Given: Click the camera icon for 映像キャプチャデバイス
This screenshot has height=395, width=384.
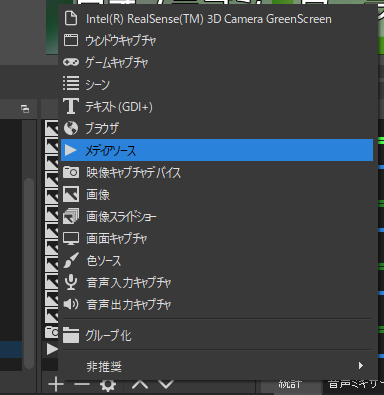Looking at the screenshot, I should (71, 172).
